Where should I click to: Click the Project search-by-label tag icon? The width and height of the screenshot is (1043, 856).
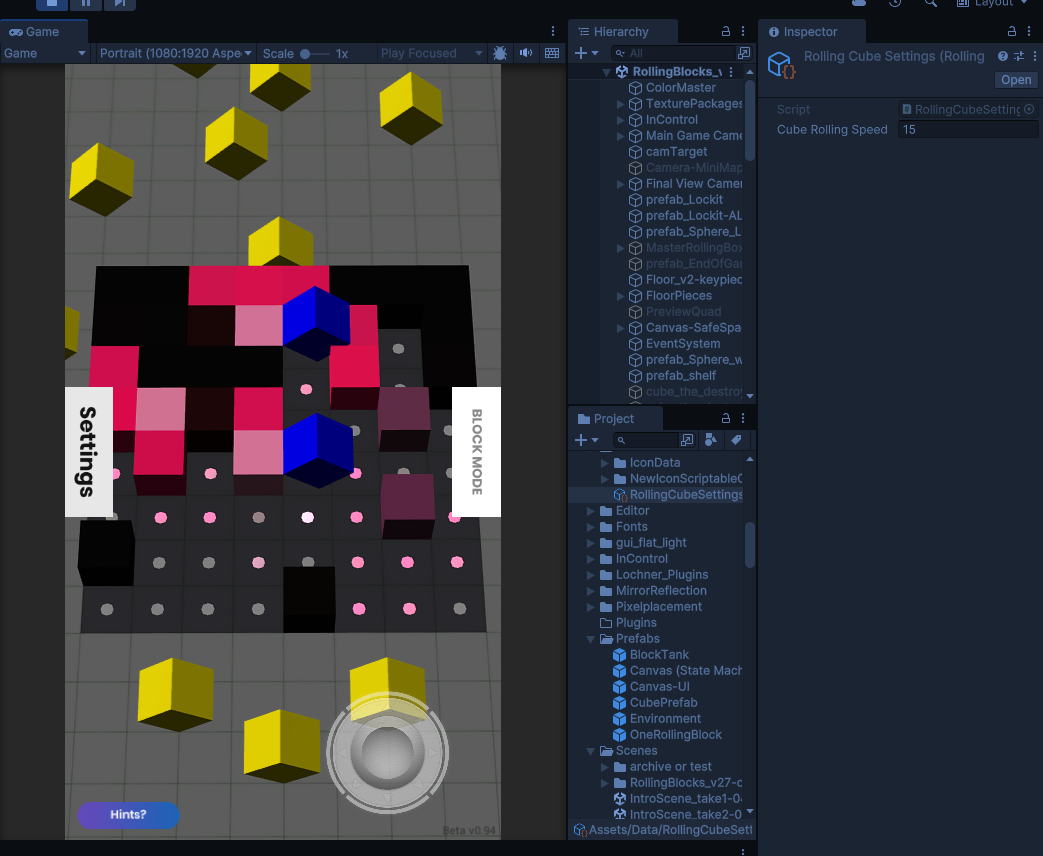pyautogui.click(x=736, y=440)
